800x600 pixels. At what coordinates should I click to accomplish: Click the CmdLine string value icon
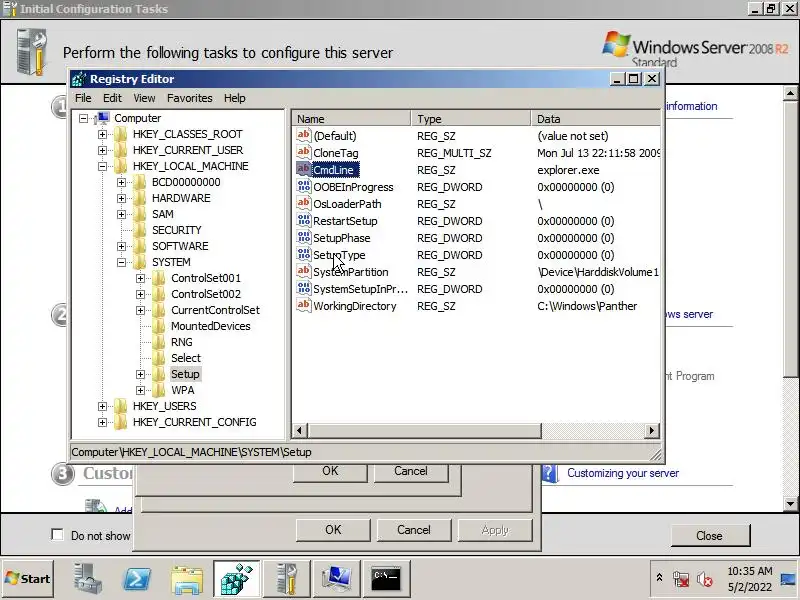click(304, 169)
